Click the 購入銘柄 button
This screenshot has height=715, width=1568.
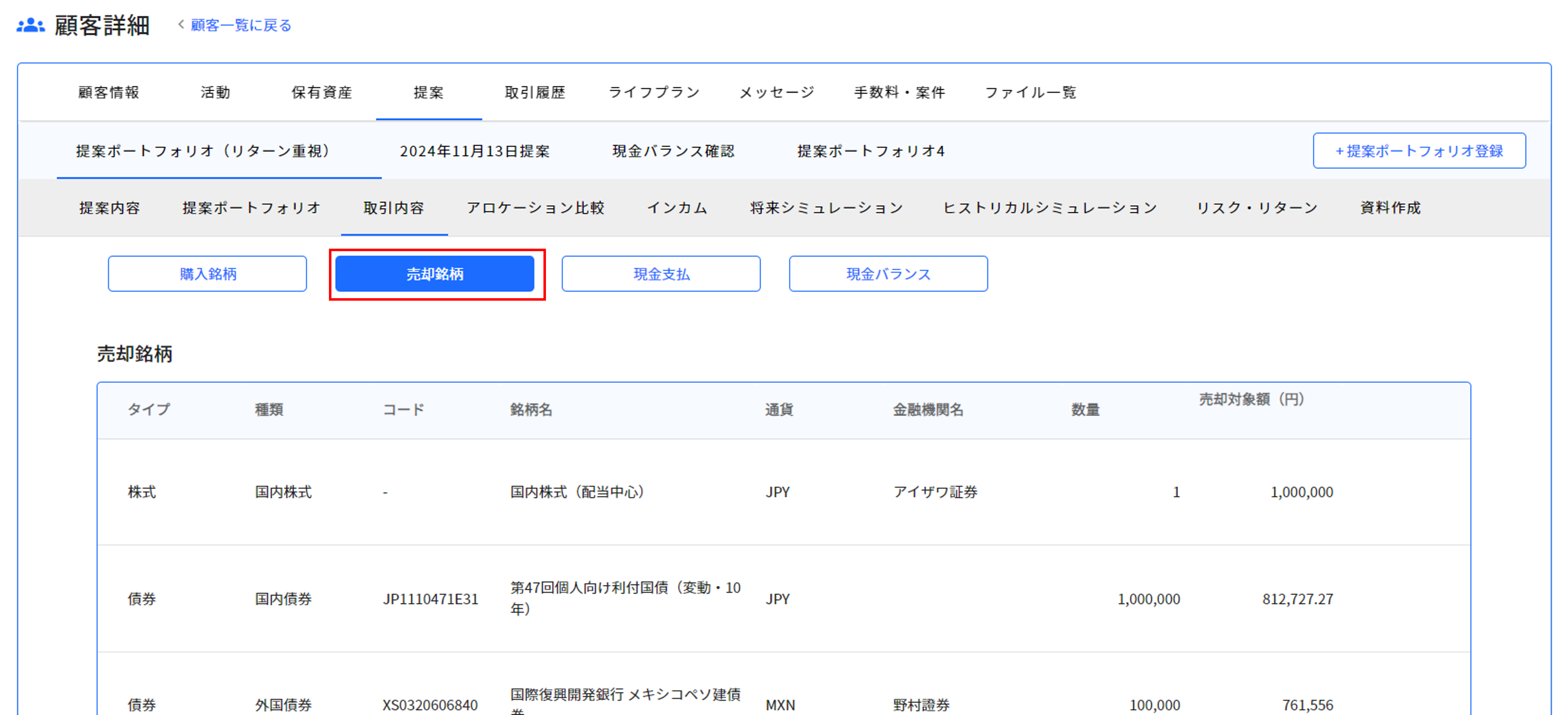tap(207, 274)
